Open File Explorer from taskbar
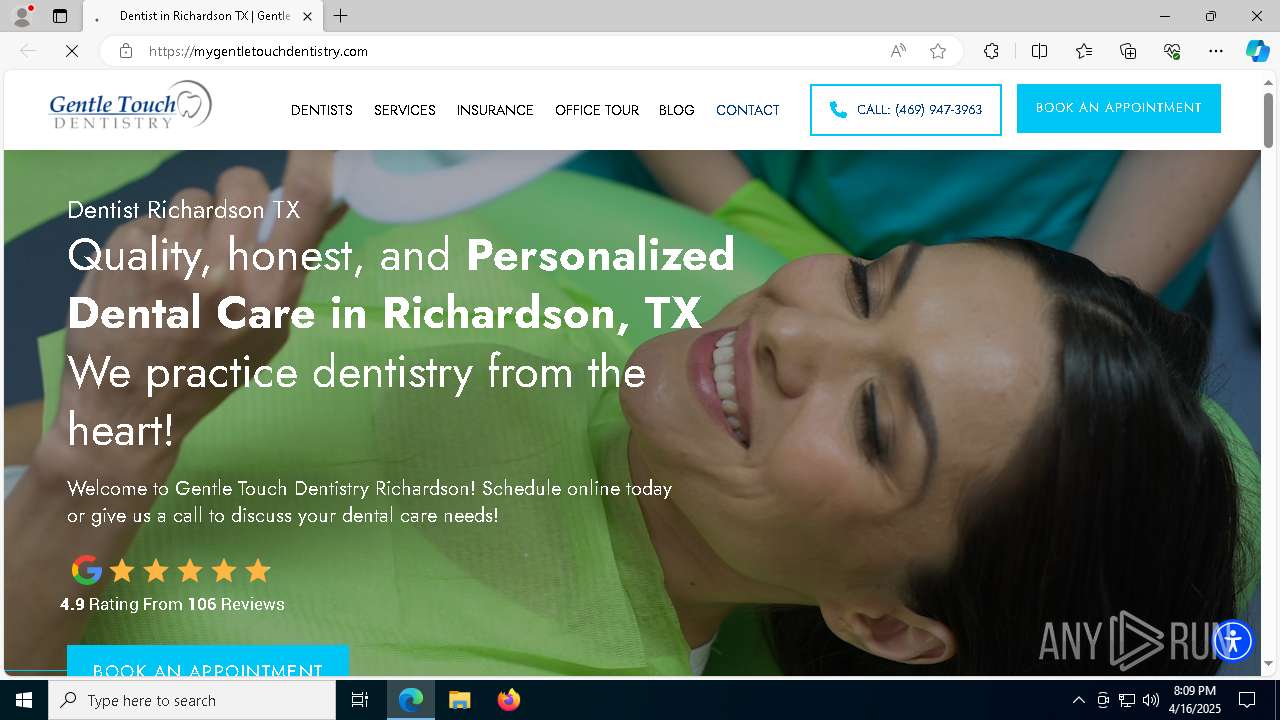This screenshot has width=1280, height=720. coord(459,700)
